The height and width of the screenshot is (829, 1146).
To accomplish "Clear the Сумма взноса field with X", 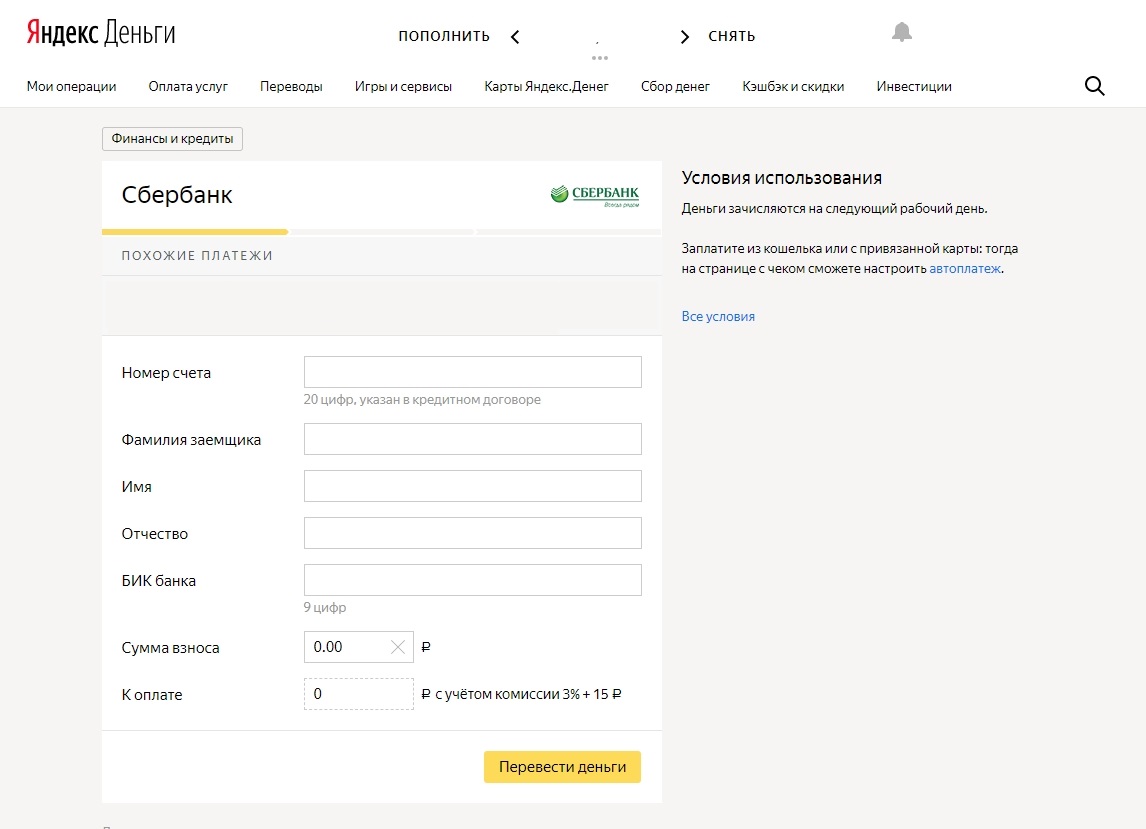I will pyautogui.click(x=398, y=647).
